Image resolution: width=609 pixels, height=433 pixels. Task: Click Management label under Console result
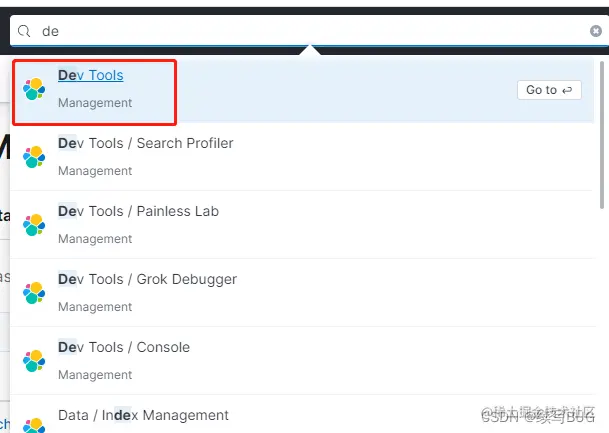(95, 375)
